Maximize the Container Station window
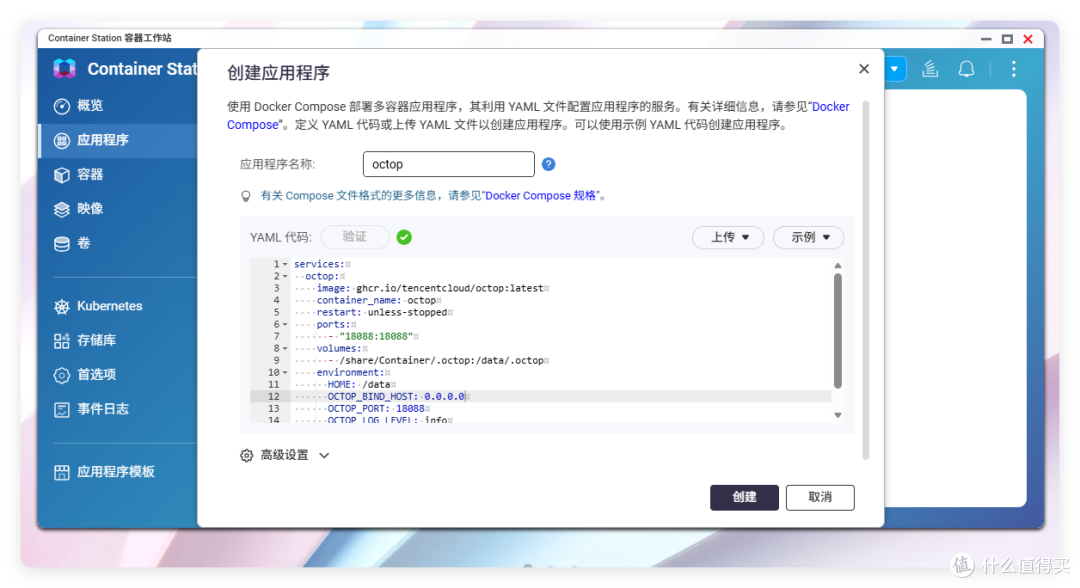Screen dimensions: 1080x588 (x=1007, y=39)
